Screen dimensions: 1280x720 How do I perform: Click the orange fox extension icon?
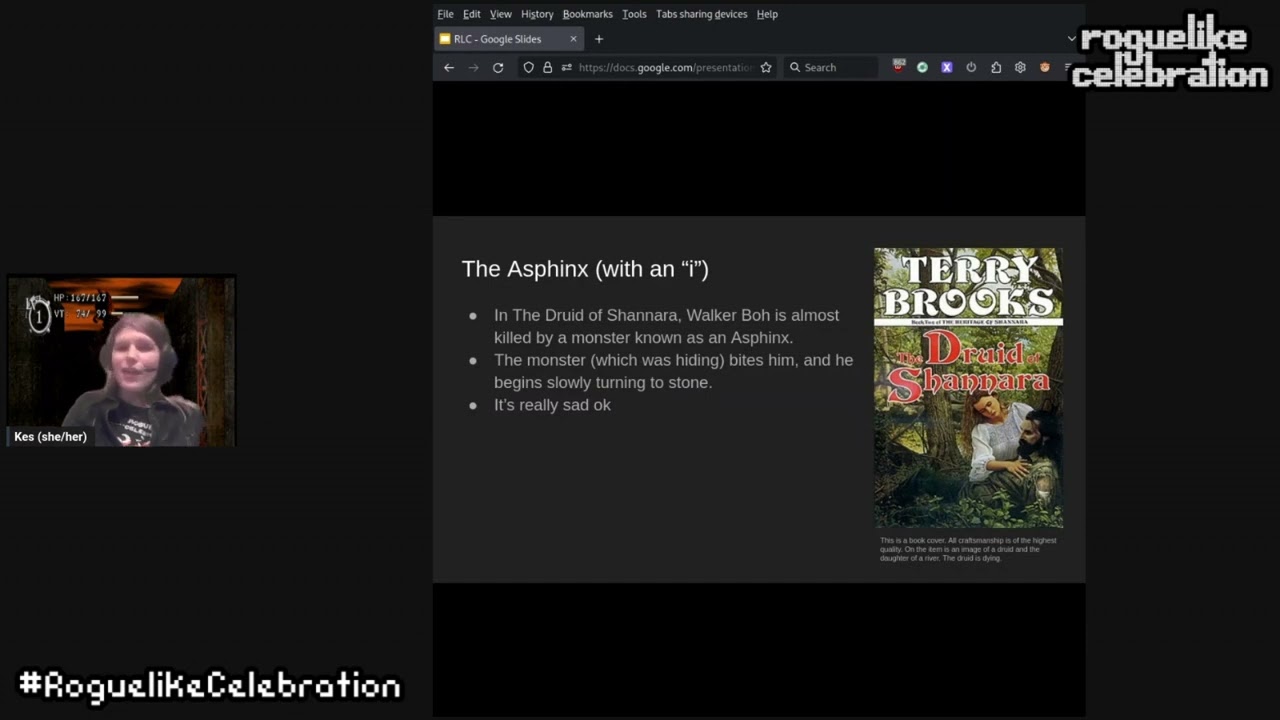pos(1045,67)
